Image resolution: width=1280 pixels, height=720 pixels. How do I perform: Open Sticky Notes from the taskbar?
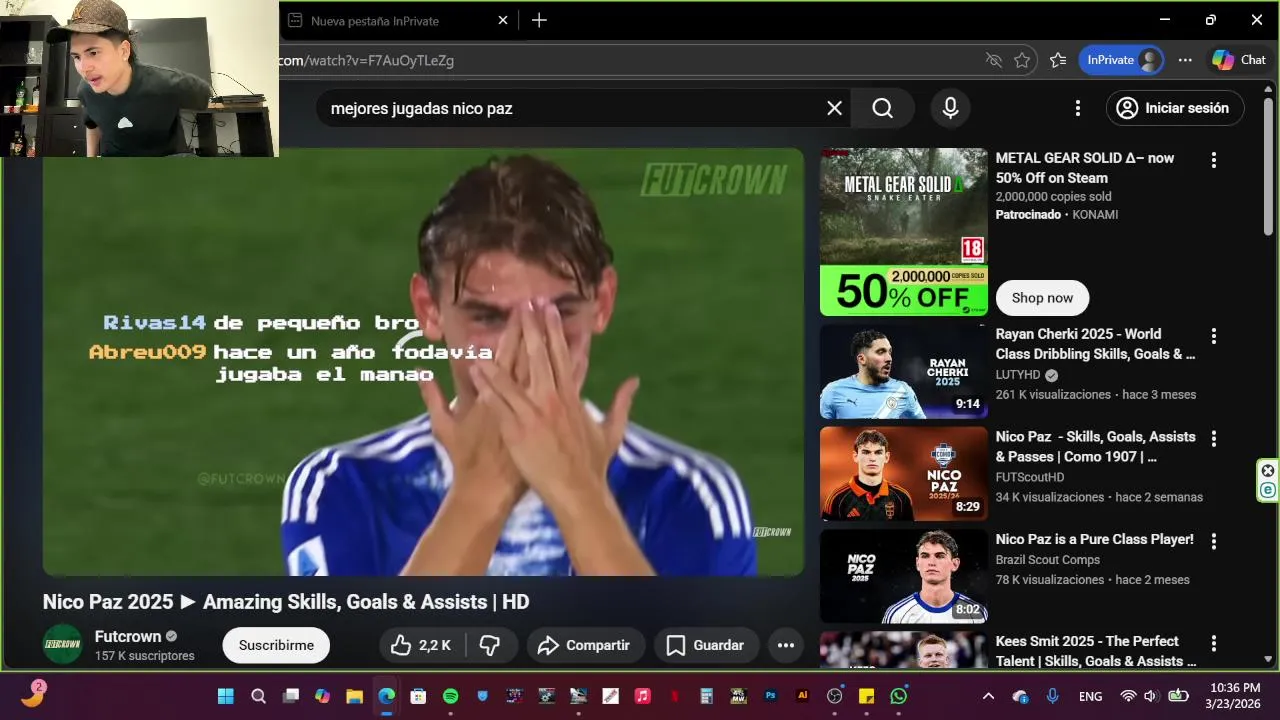(866, 696)
